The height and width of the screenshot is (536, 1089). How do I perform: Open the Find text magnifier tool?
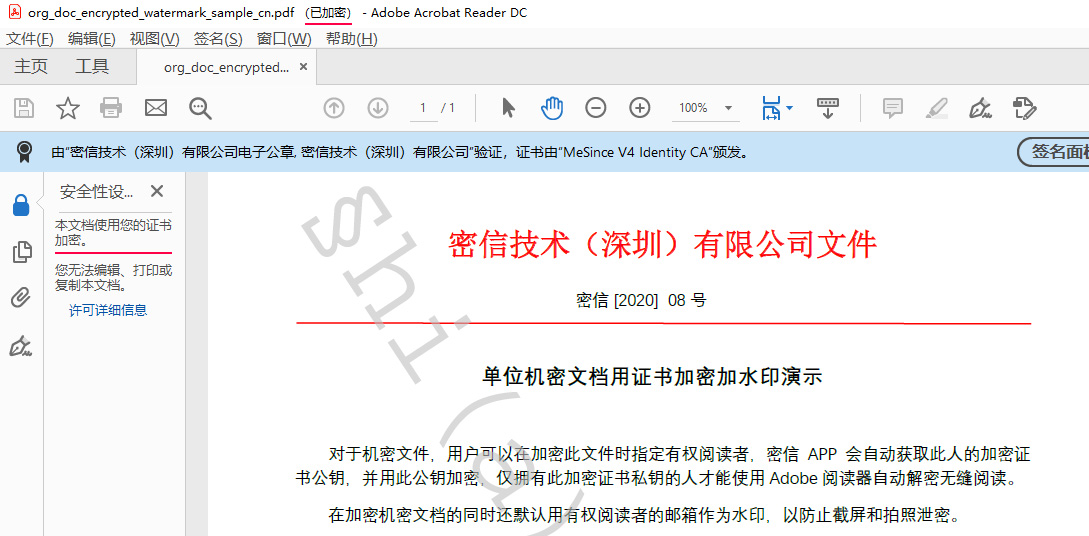200,108
